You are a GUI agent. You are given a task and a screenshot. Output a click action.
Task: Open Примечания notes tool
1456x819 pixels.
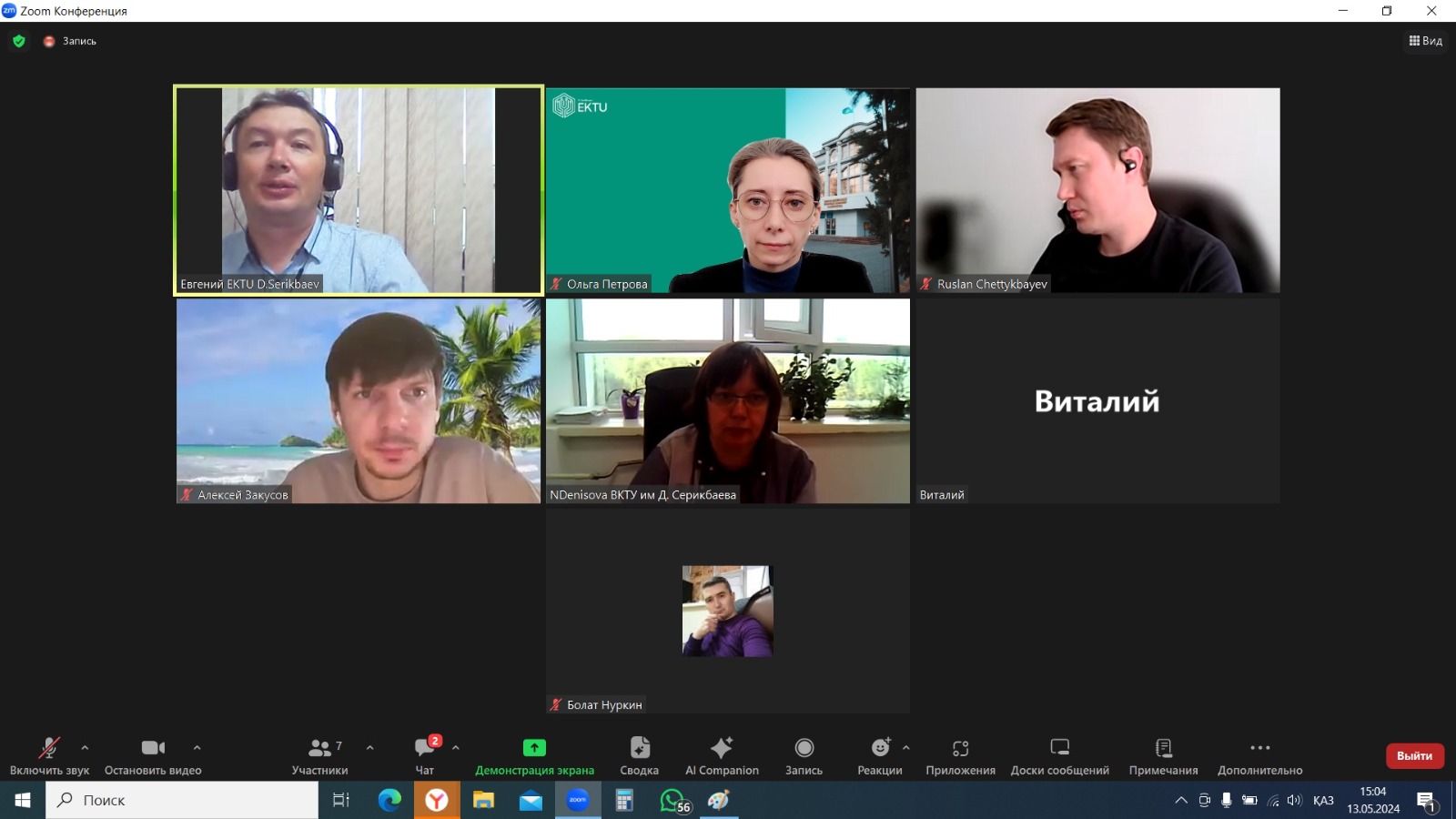click(x=1163, y=755)
